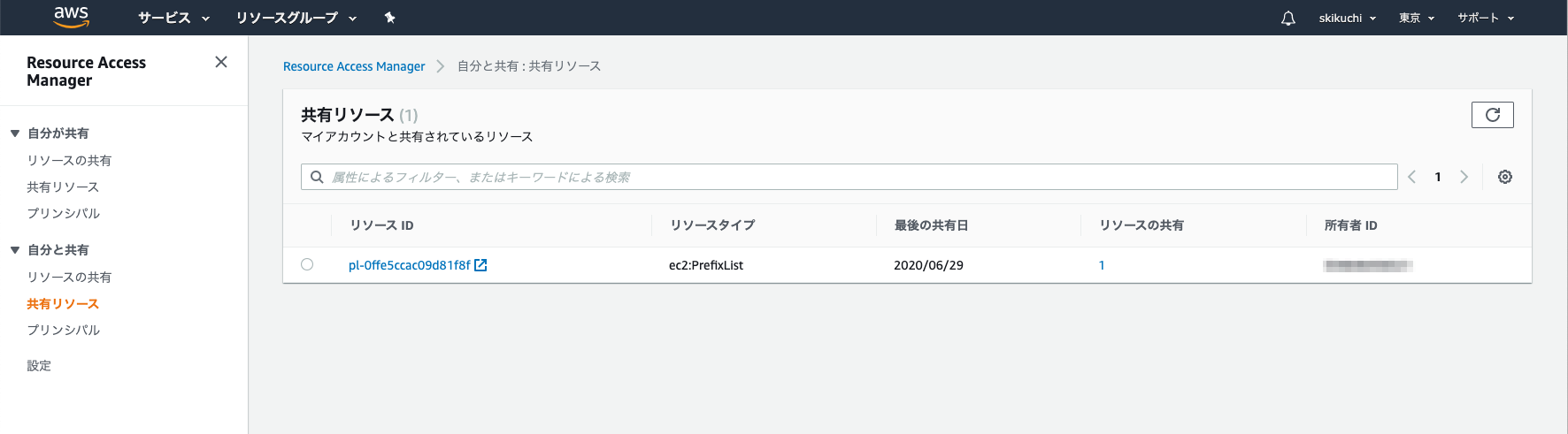Refresh the shared resources list
The height and width of the screenshot is (434, 1568).
[1492, 115]
